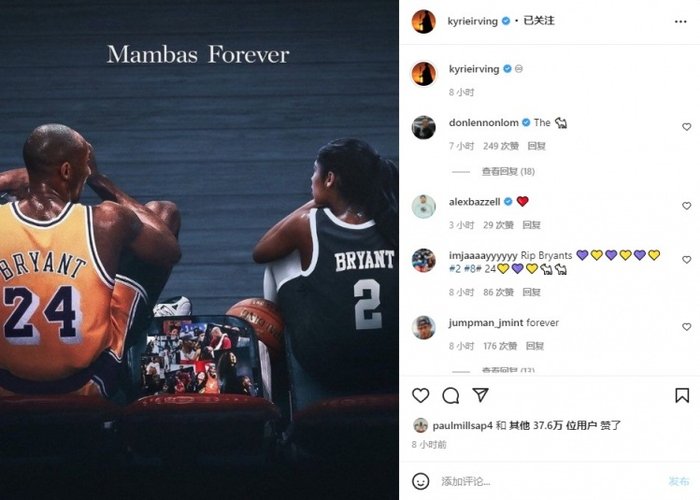Like the post with heart icon

pos(420,395)
